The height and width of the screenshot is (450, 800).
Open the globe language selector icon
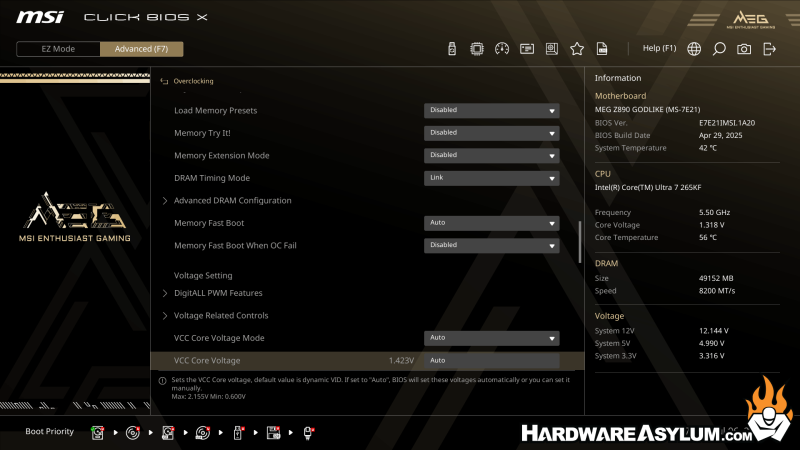tap(694, 49)
